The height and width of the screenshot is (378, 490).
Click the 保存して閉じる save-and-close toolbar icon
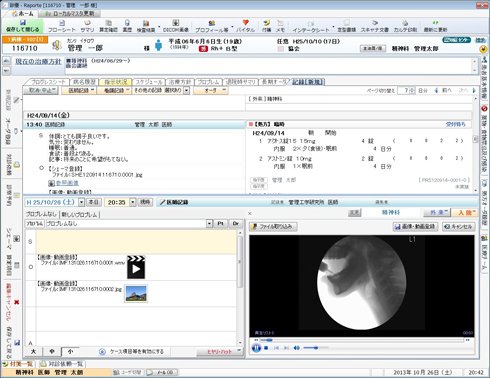[23, 26]
